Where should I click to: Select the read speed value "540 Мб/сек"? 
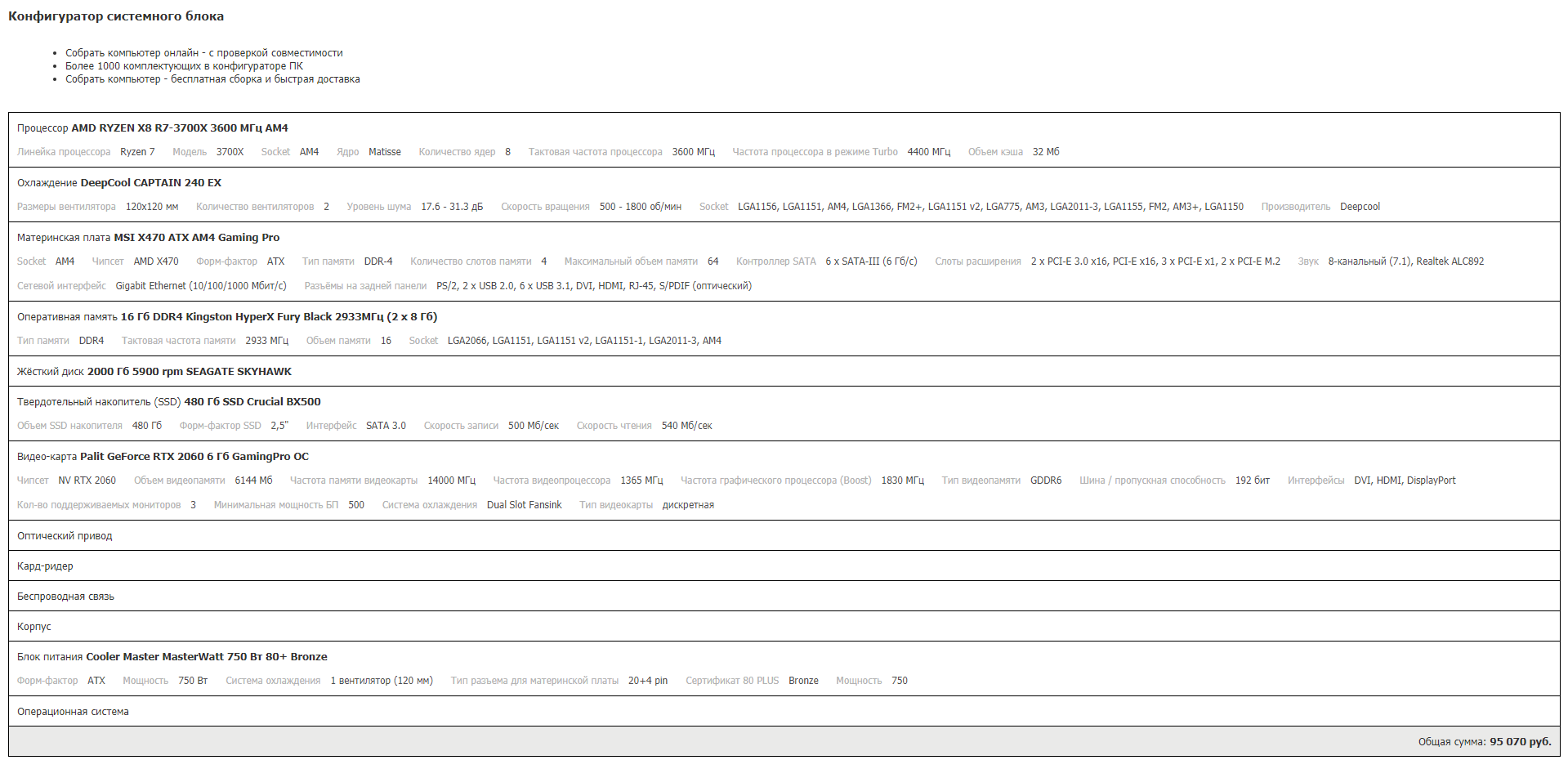pos(686,426)
